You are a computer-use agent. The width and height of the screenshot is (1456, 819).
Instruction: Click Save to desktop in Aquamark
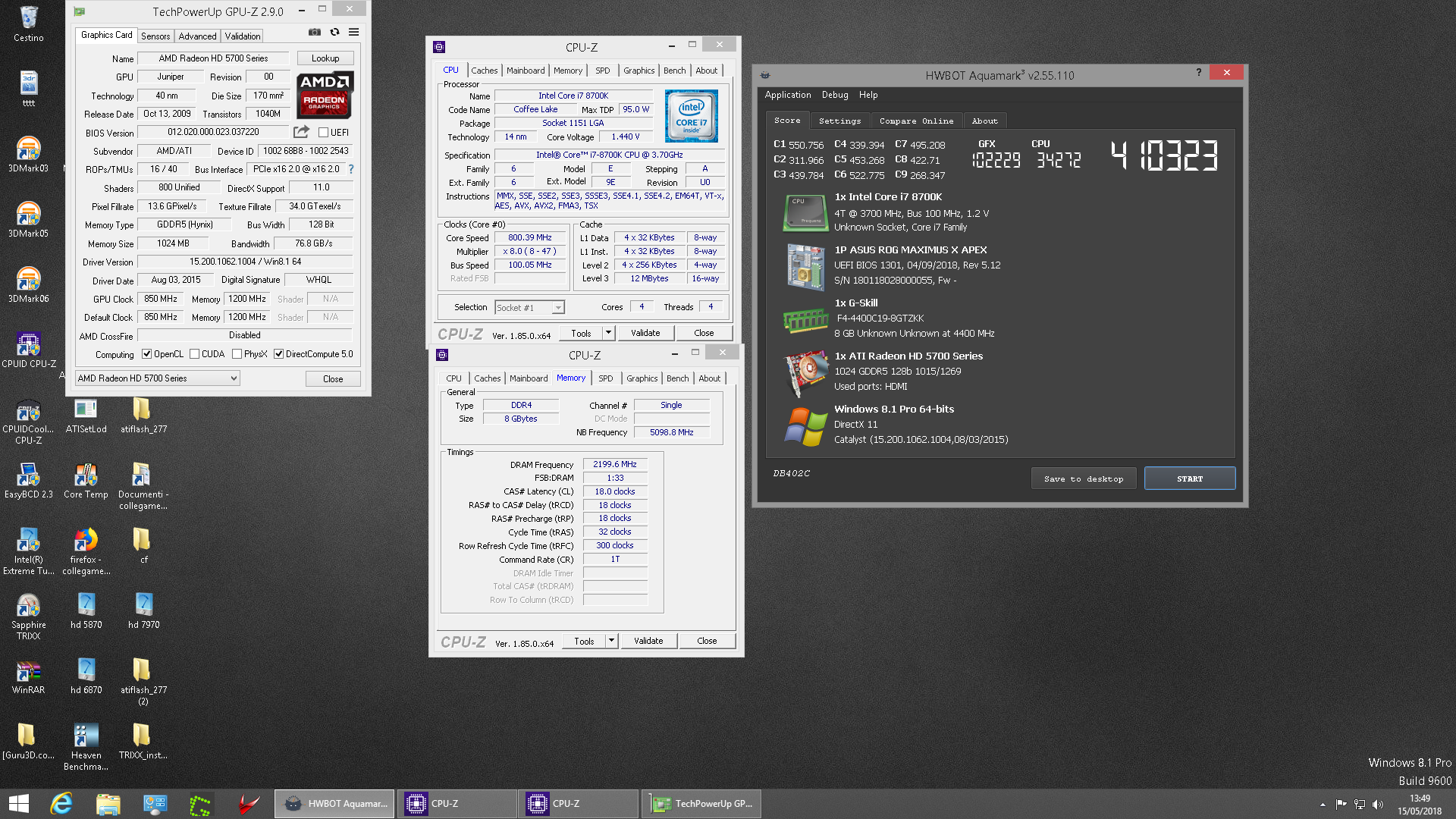click(x=1084, y=479)
